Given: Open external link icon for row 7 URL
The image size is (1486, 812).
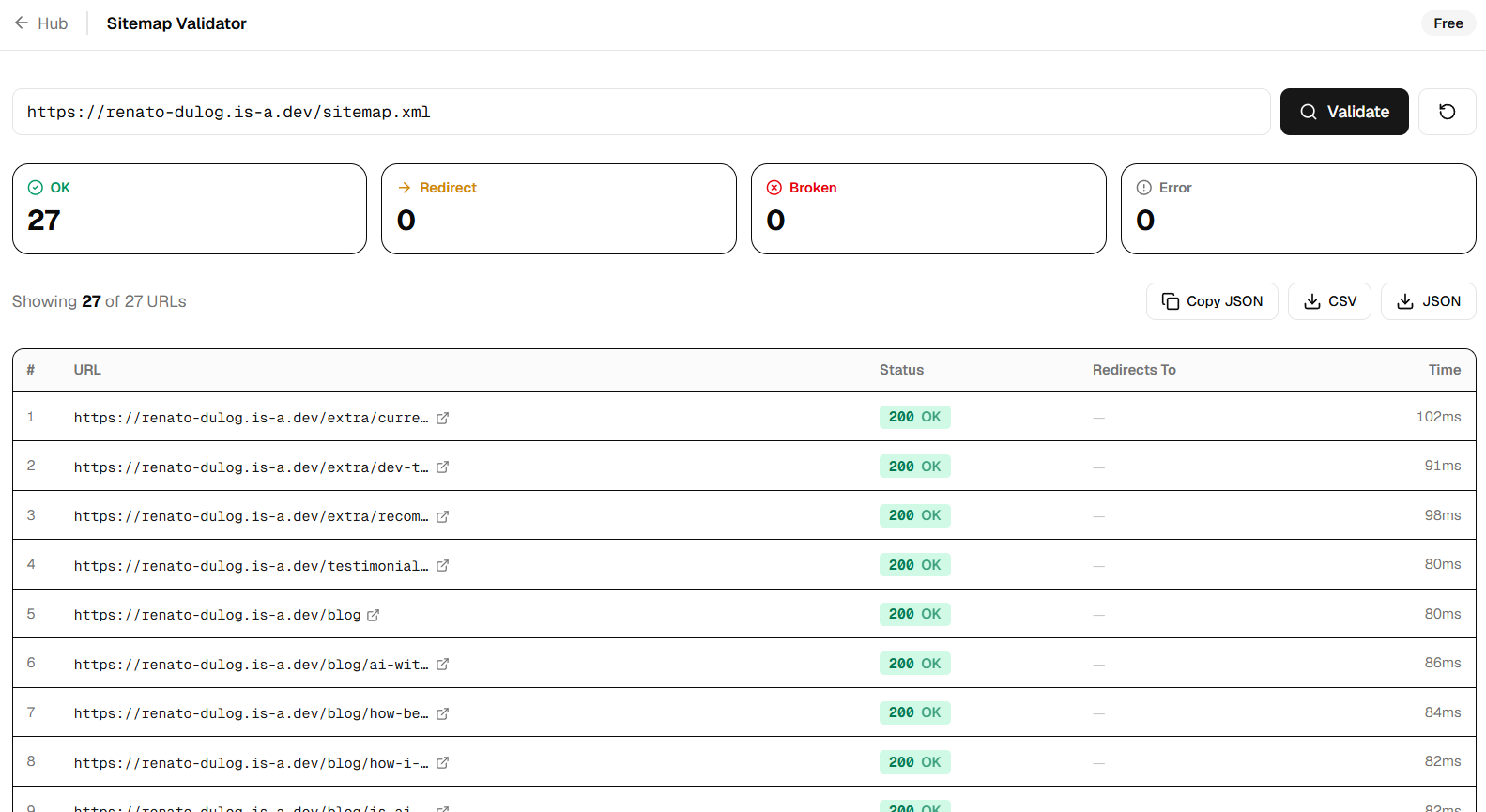Looking at the screenshot, I should (442, 713).
